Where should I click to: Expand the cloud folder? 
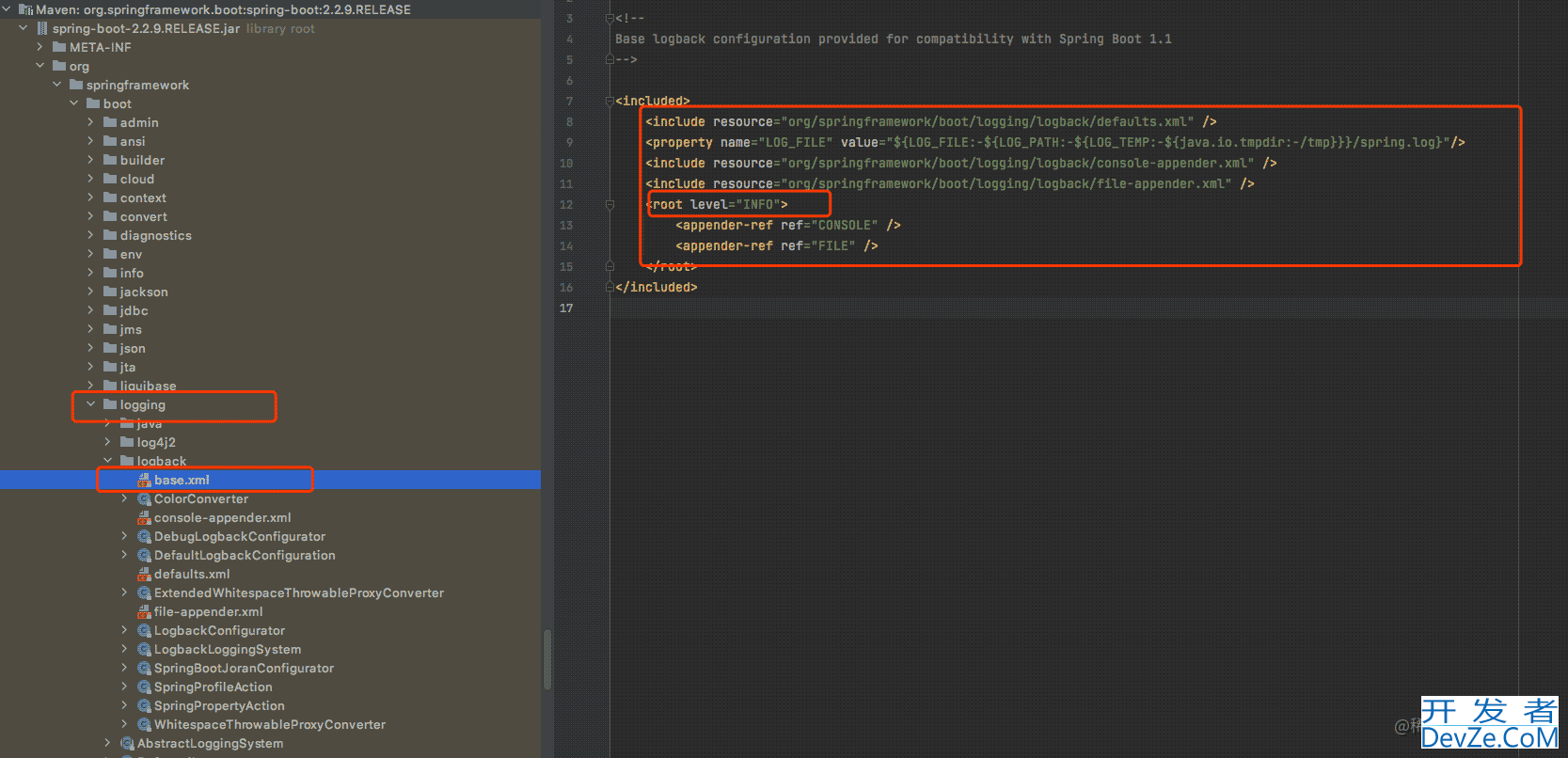[91, 179]
